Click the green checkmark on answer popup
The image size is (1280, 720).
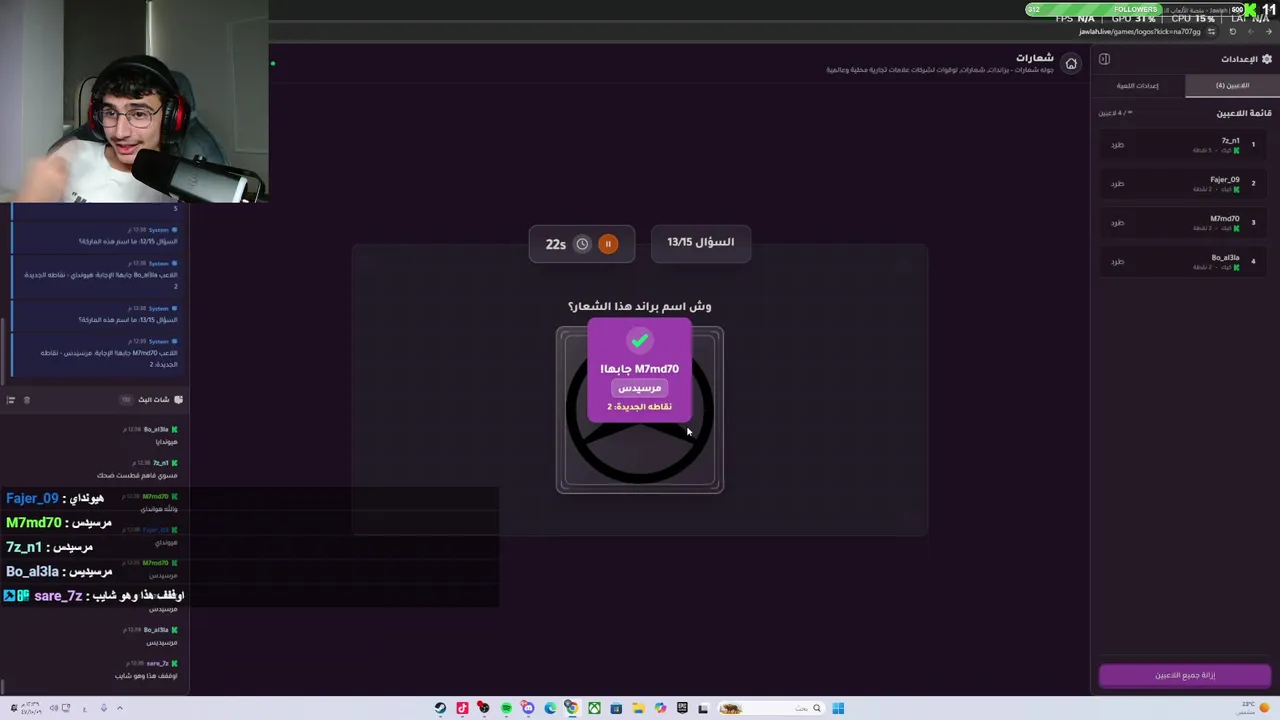639,341
